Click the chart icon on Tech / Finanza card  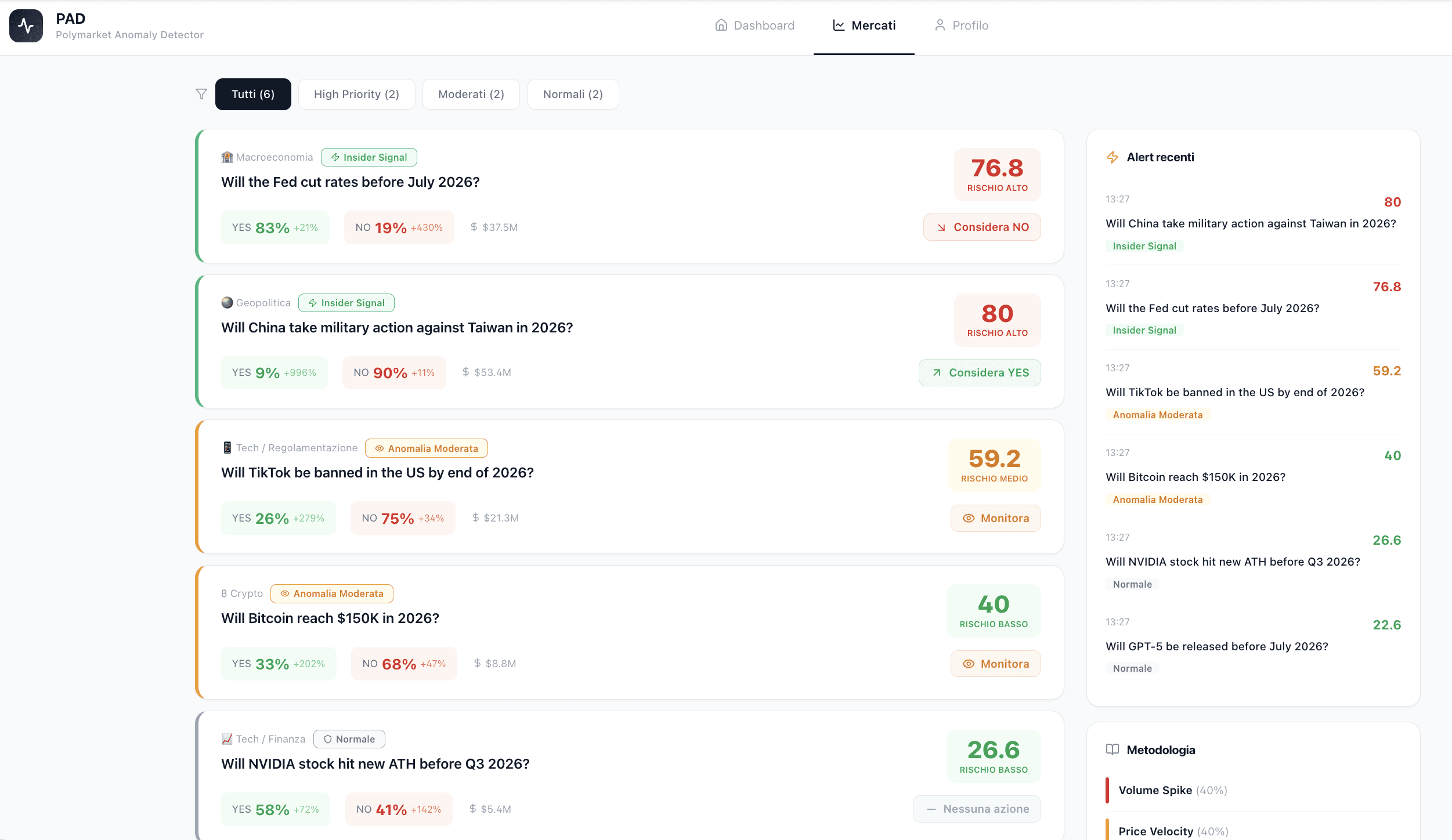(226, 738)
